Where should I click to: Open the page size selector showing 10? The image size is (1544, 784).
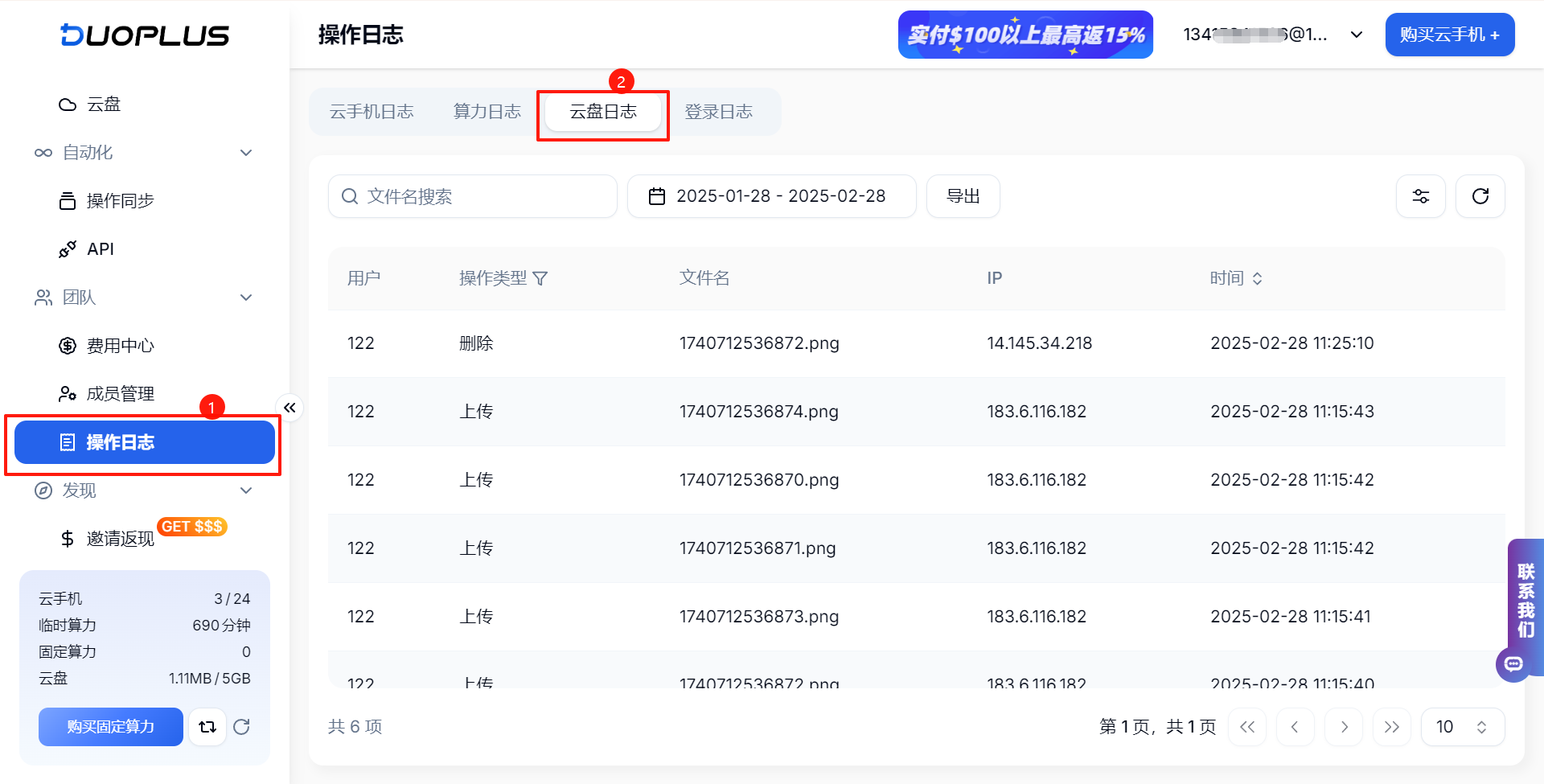1462,727
